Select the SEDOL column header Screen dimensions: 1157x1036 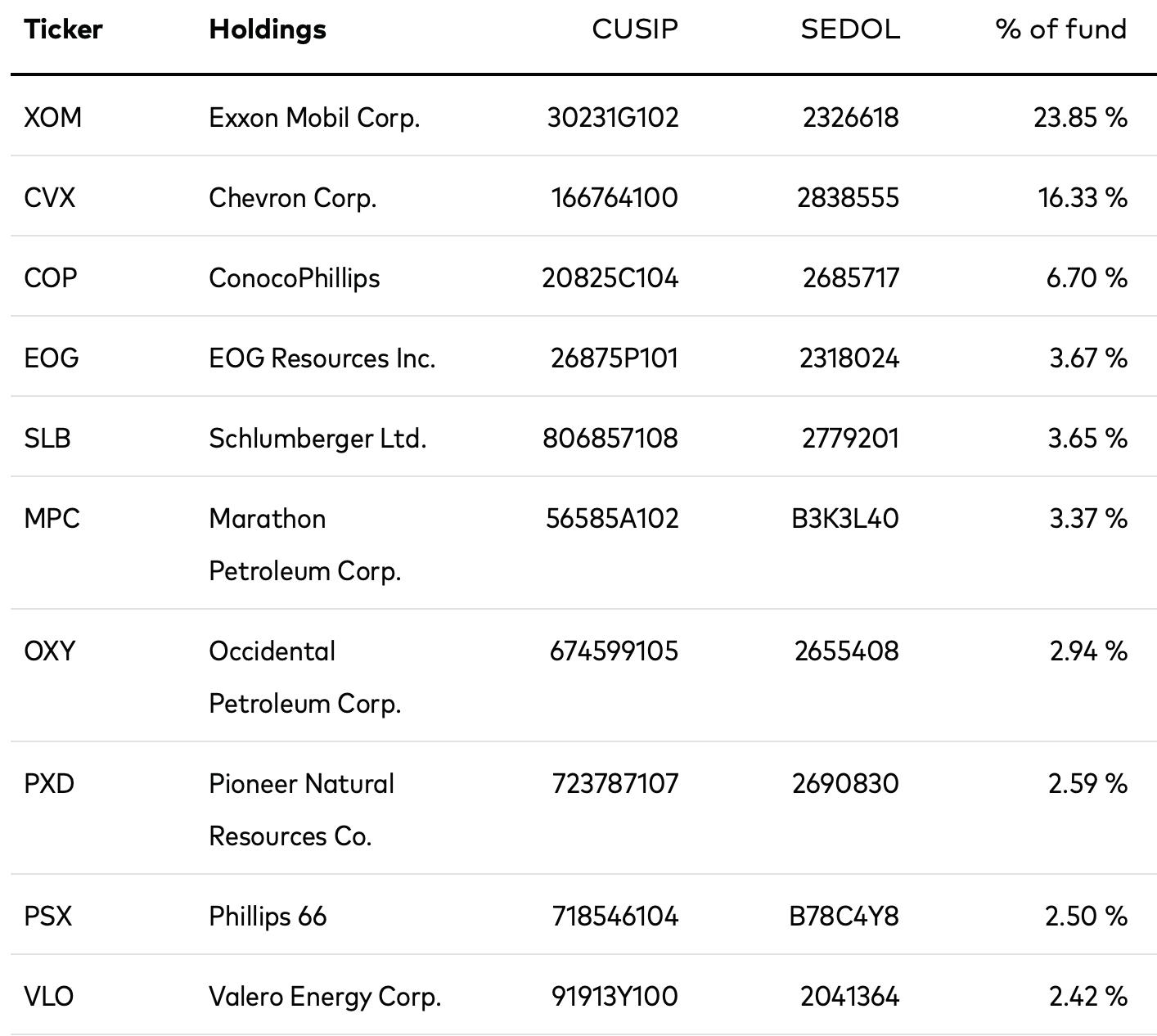pos(850,29)
